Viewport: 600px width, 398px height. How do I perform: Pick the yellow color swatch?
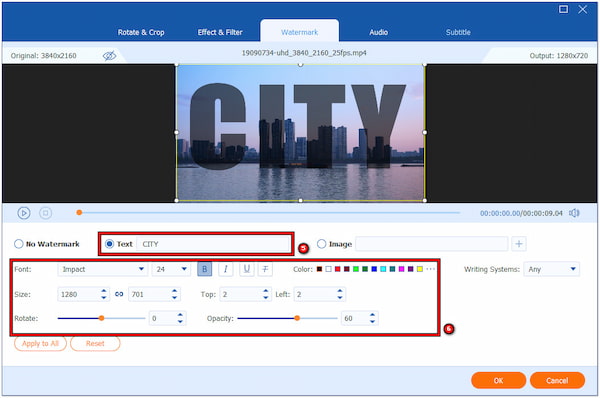tap(420, 269)
